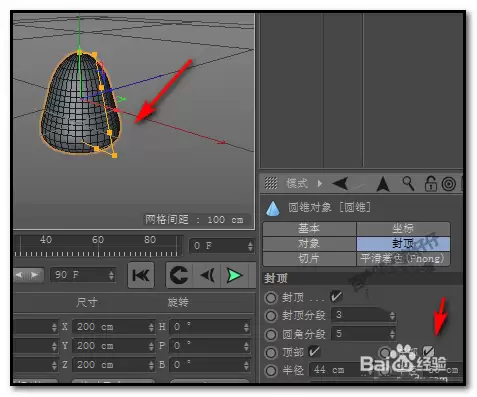Click the blue cone object icon
Image resolution: width=477 pixels, height=397 pixels.
(273, 209)
